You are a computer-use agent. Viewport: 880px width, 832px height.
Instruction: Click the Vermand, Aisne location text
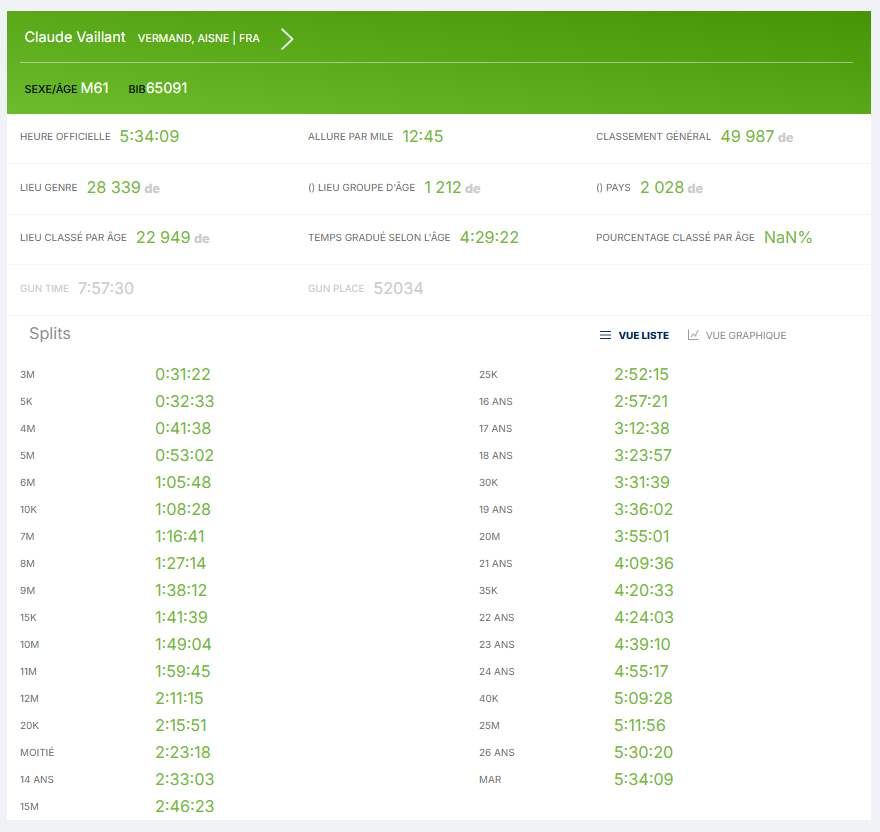coord(182,38)
